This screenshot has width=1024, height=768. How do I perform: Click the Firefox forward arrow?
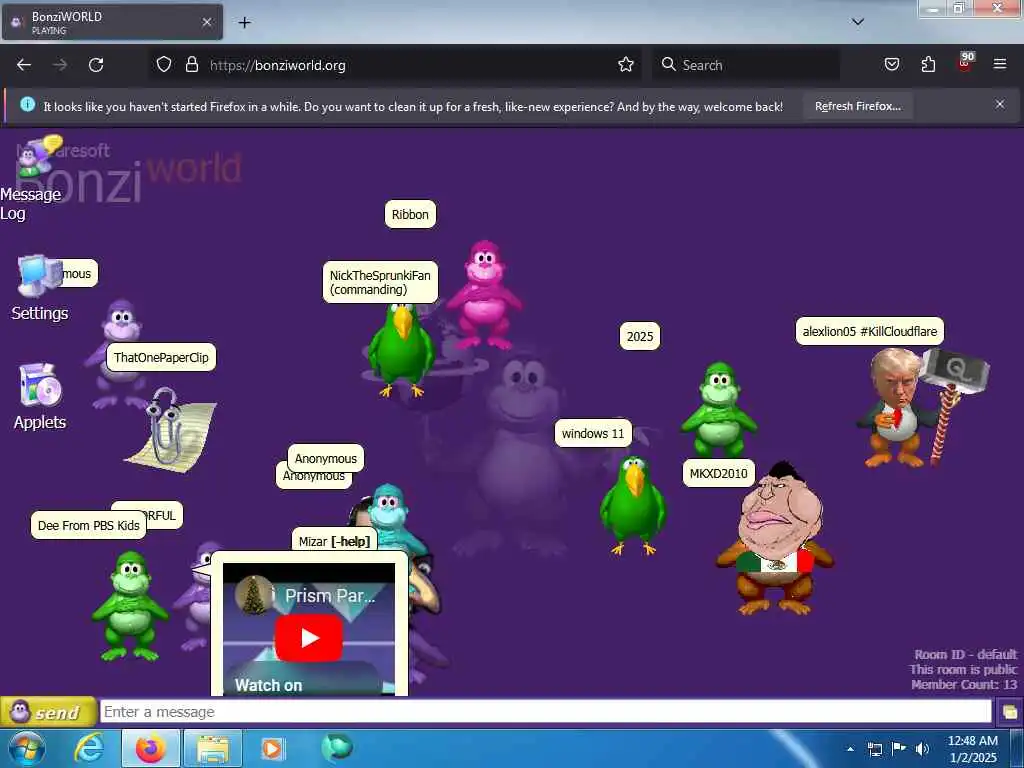(x=60, y=65)
